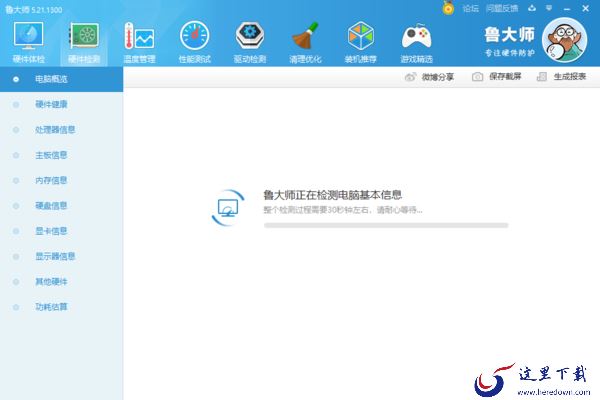The width and height of the screenshot is (600, 400).
Task: Click the detection progress bar
Action: pos(386,225)
